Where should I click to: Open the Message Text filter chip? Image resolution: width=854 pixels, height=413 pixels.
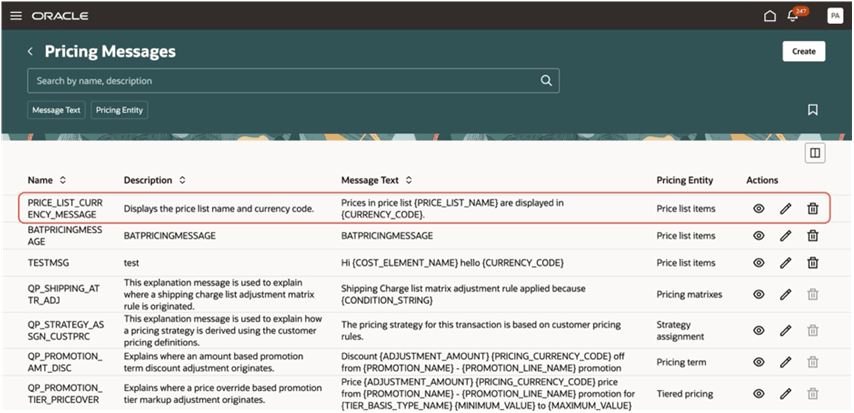point(56,110)
